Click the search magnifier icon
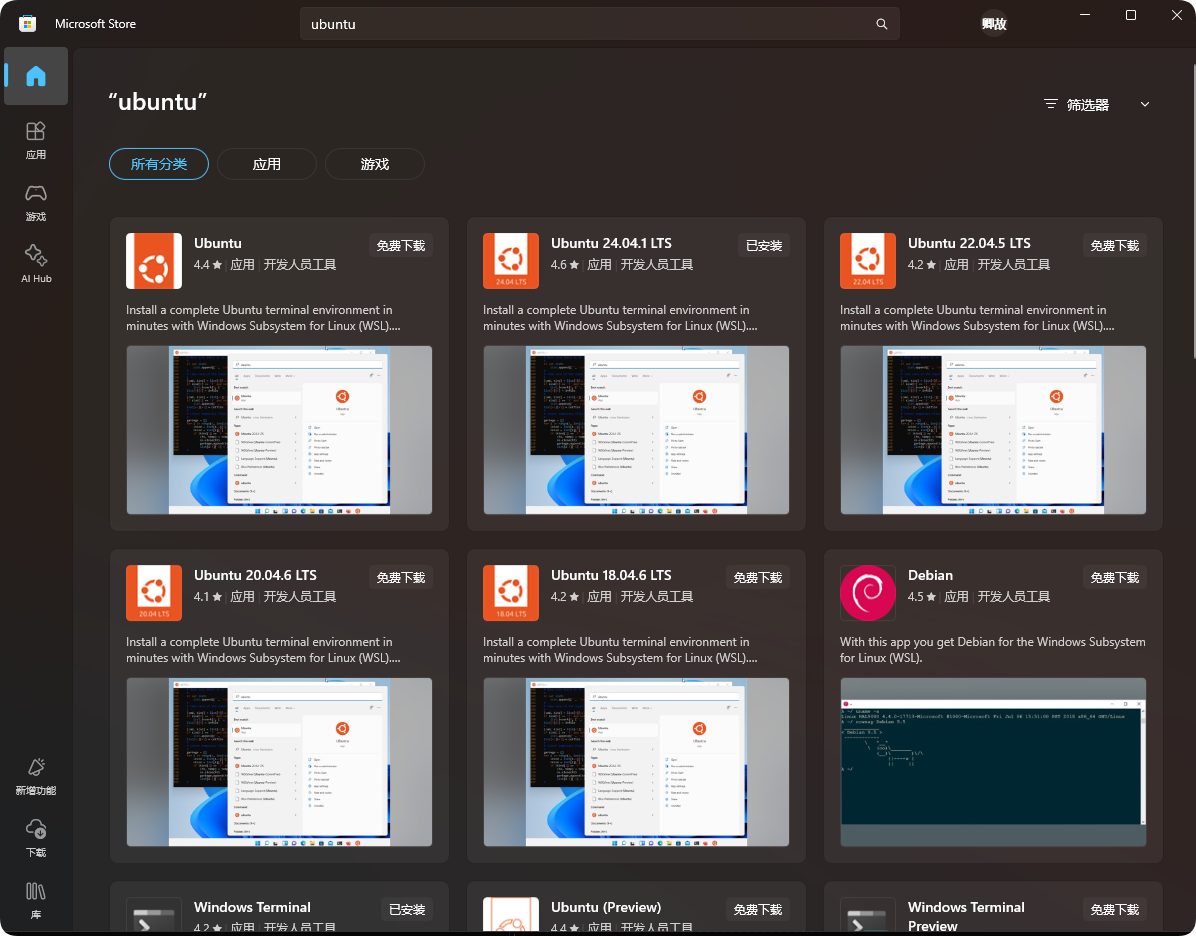The image size is (1196, 936). [x=881, y=23]
